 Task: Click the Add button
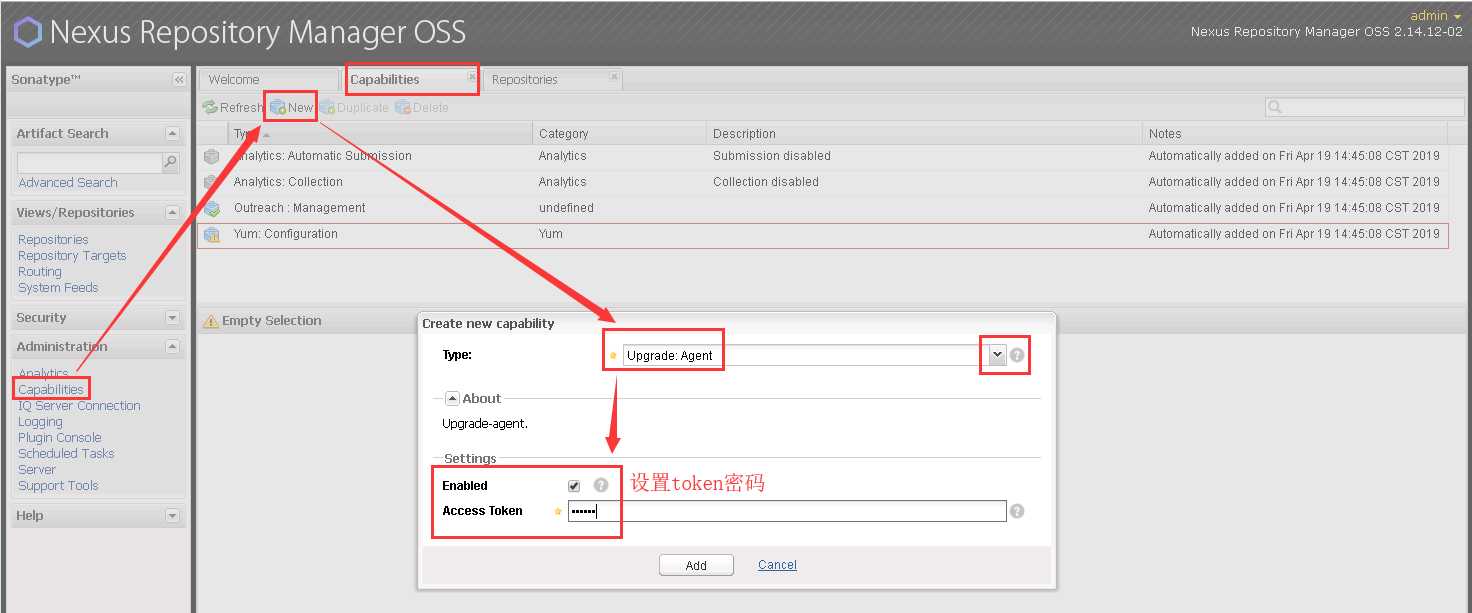point(696,565)
